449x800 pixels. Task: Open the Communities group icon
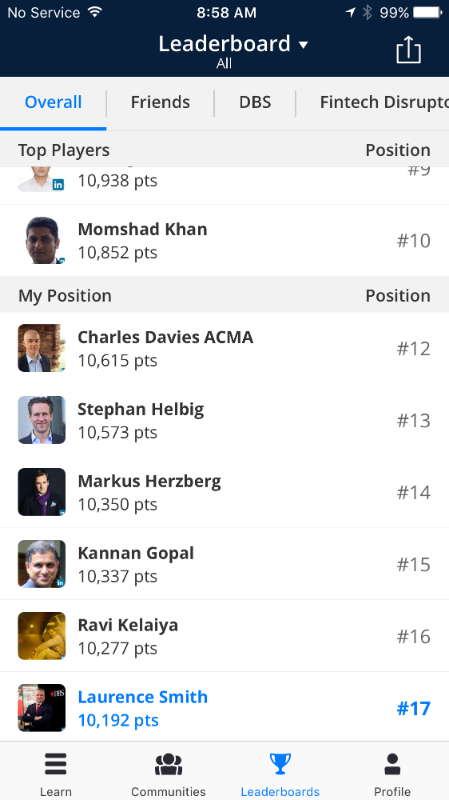[168, 764]
